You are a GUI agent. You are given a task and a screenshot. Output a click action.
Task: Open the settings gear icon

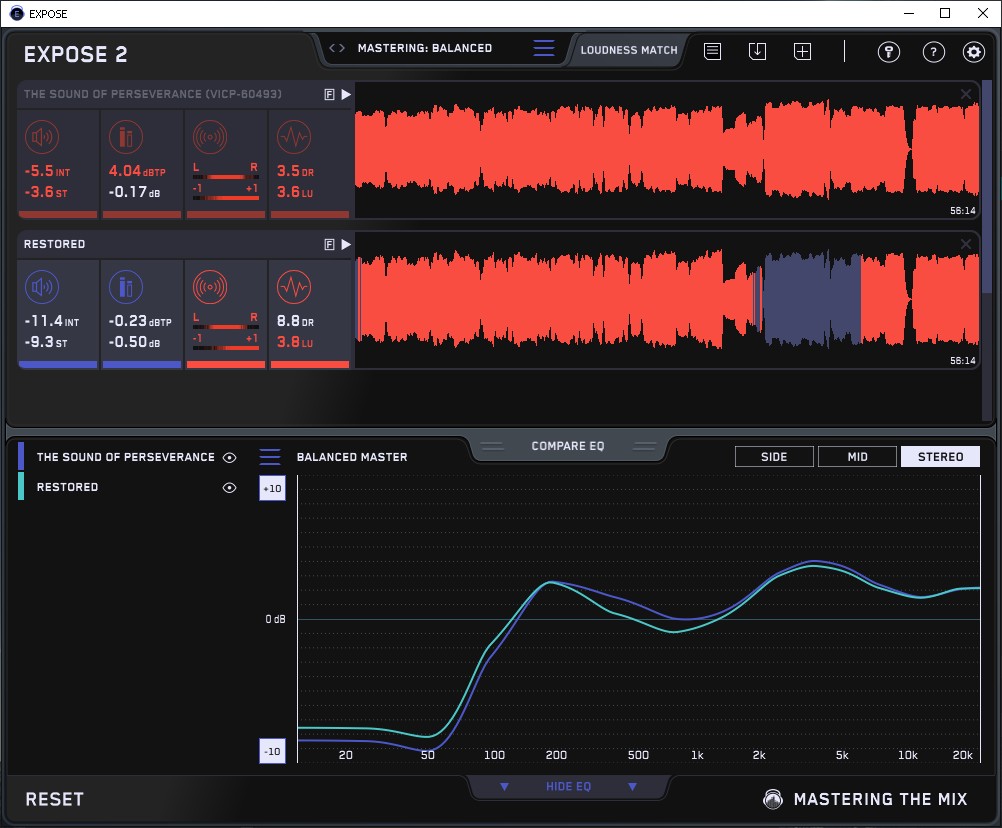[x=973, y=52]
